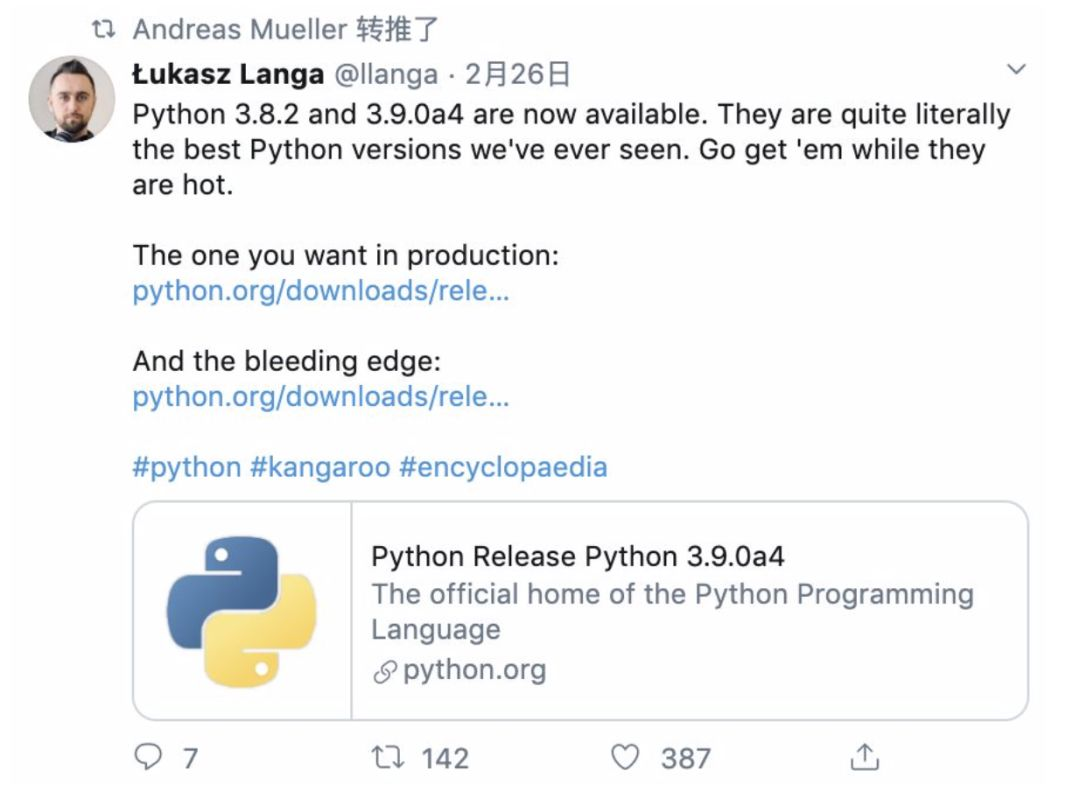
Task: Click the 387 likes count
Action: click(x=685, y=758)
